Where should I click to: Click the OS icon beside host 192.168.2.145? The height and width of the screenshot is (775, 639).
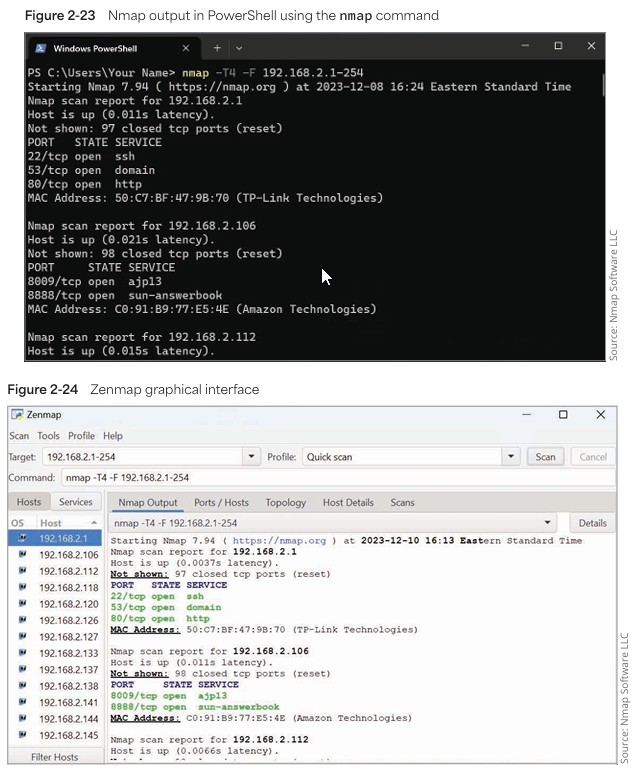(22, 735)
